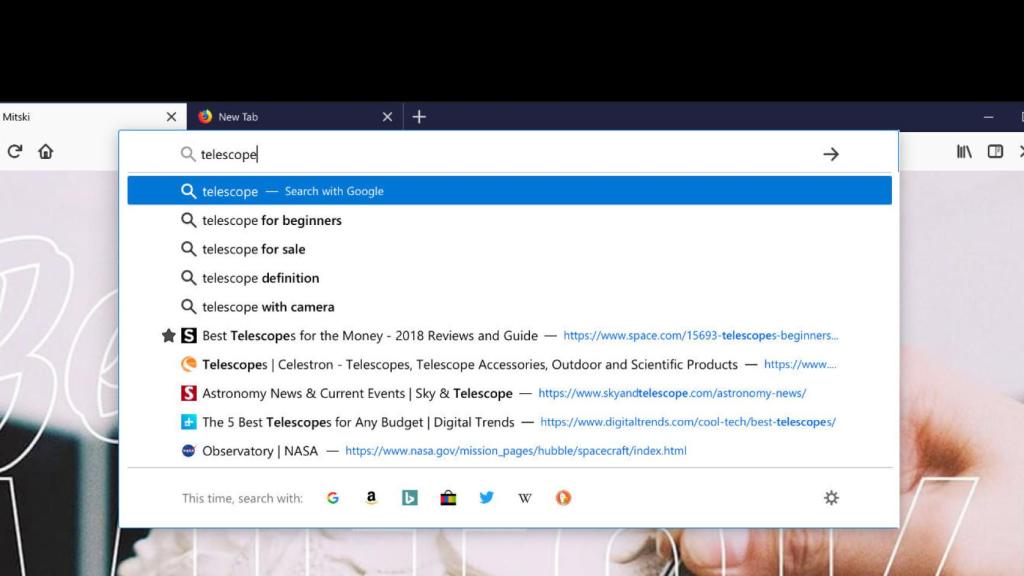Viewport: 1024px width, 576px height.
Task: Select Twitter as the search engine
Action: point(486,497)
